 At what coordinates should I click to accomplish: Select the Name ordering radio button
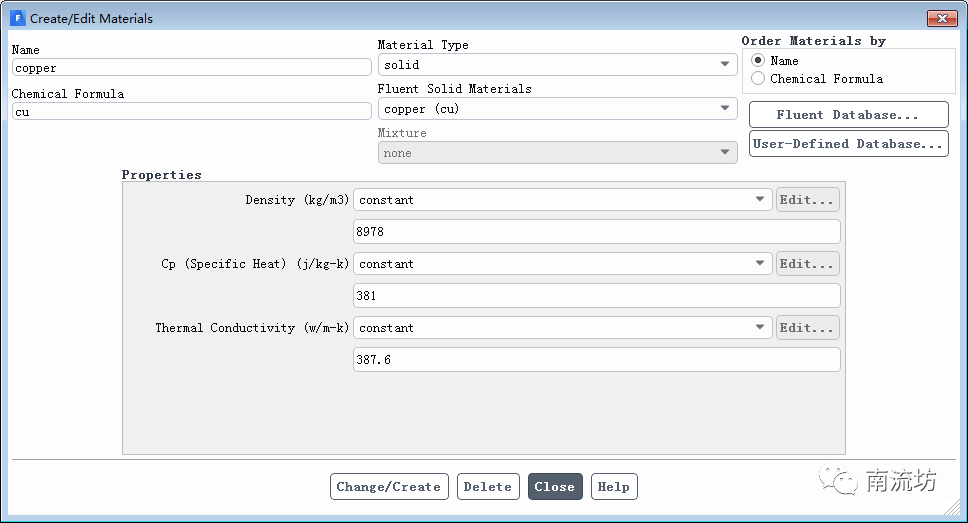click(x=758, y=61)
